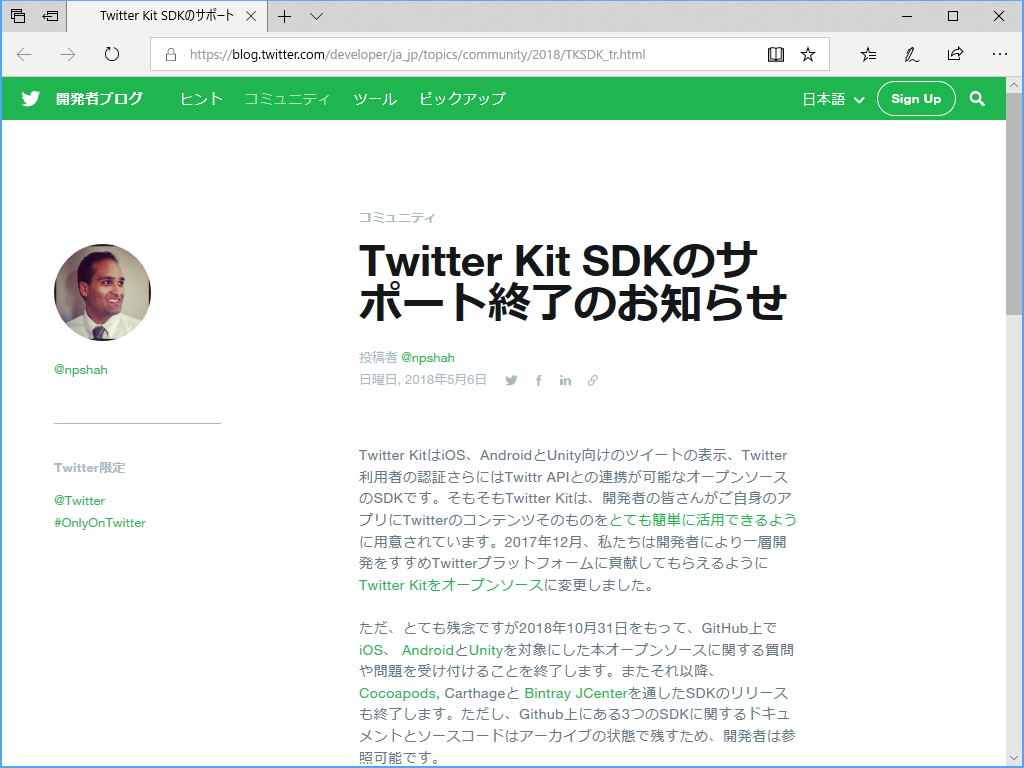Share article via LinkedIn icon

pos(566,380)
